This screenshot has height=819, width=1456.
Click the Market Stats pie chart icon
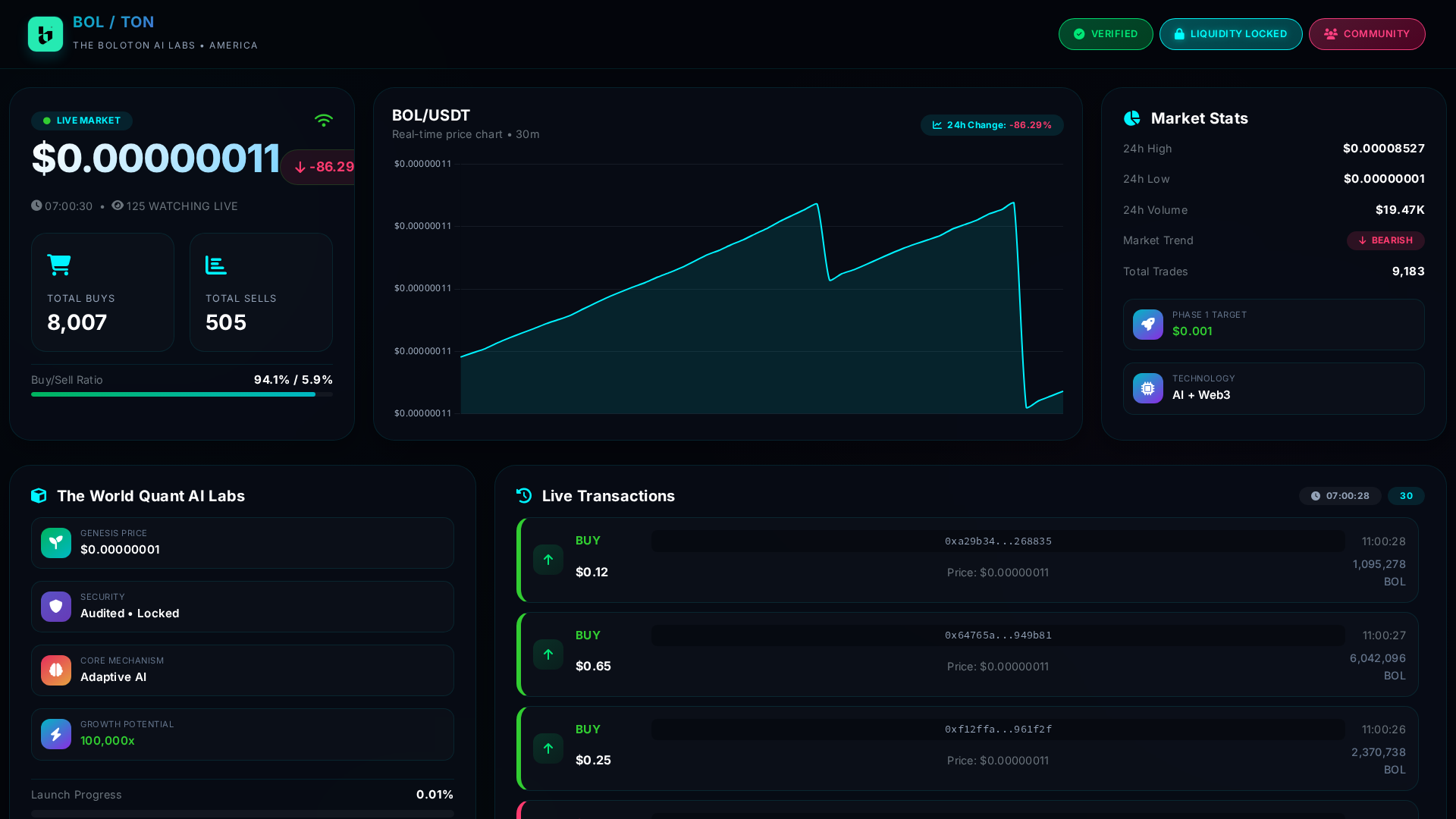(1132, 118)
